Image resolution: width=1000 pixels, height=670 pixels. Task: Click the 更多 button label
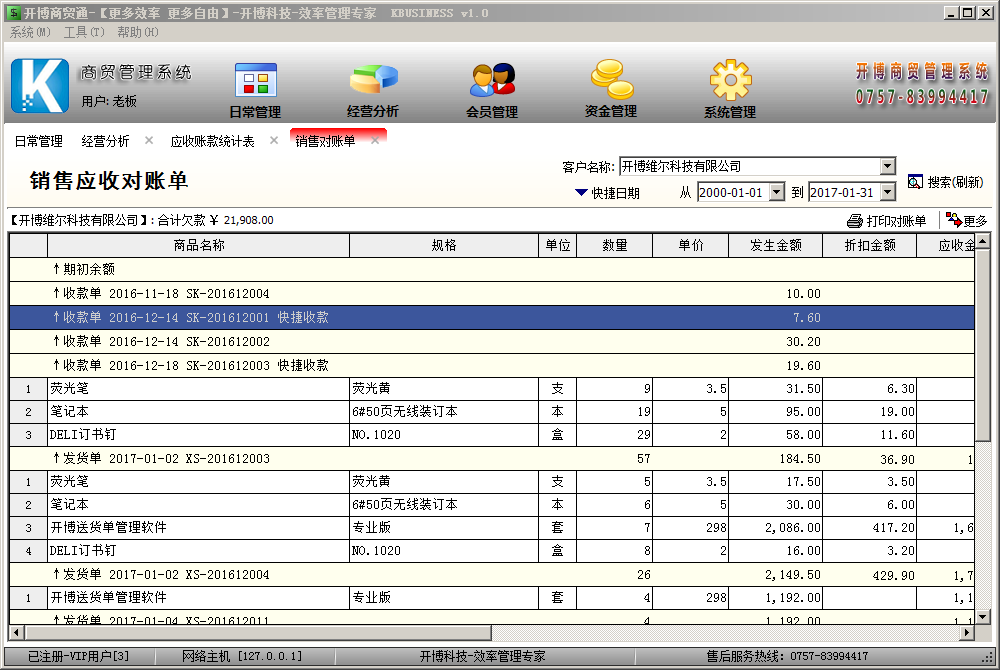point(975,221)
